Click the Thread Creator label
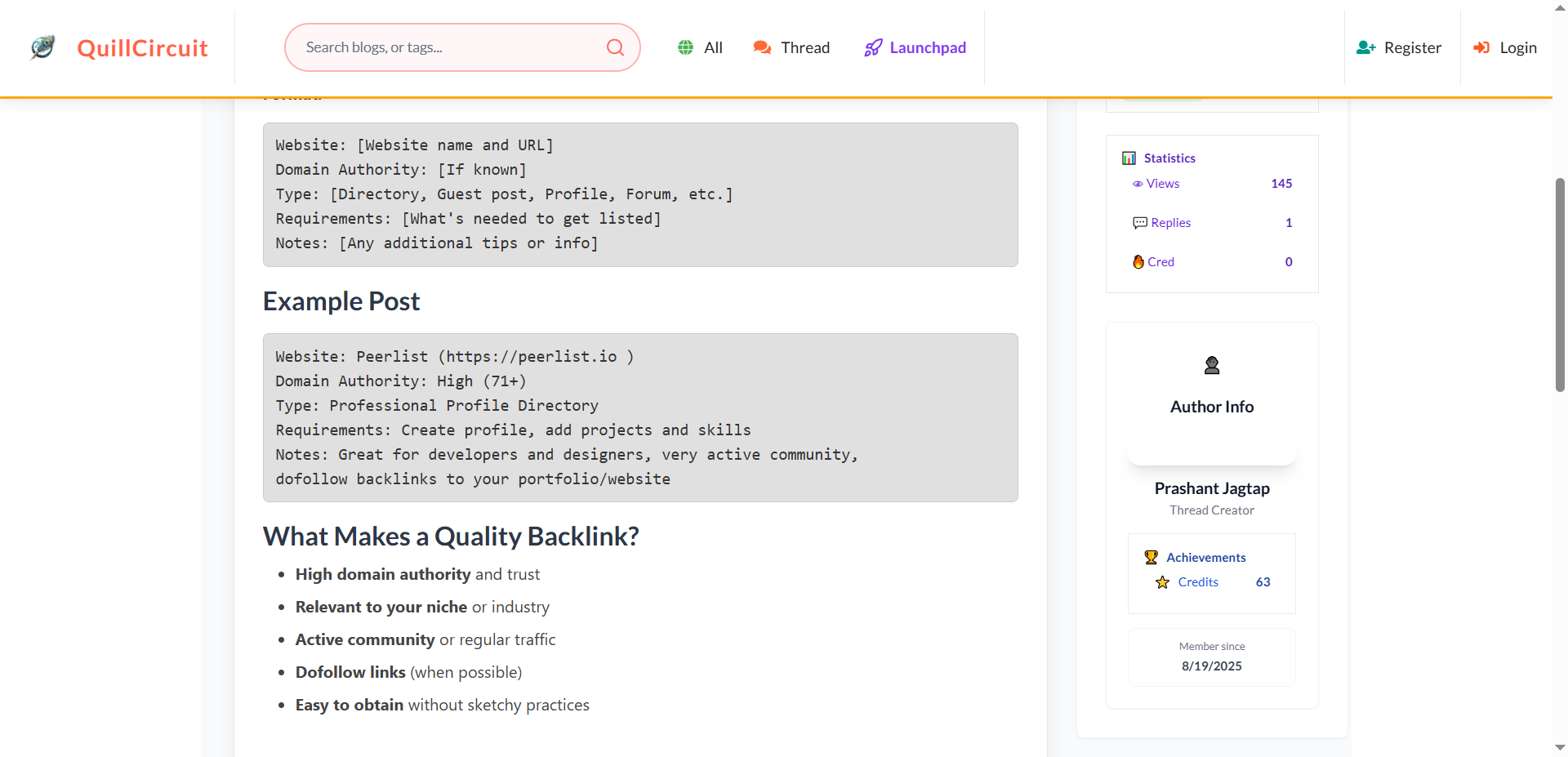 (x=1212, y=510)
